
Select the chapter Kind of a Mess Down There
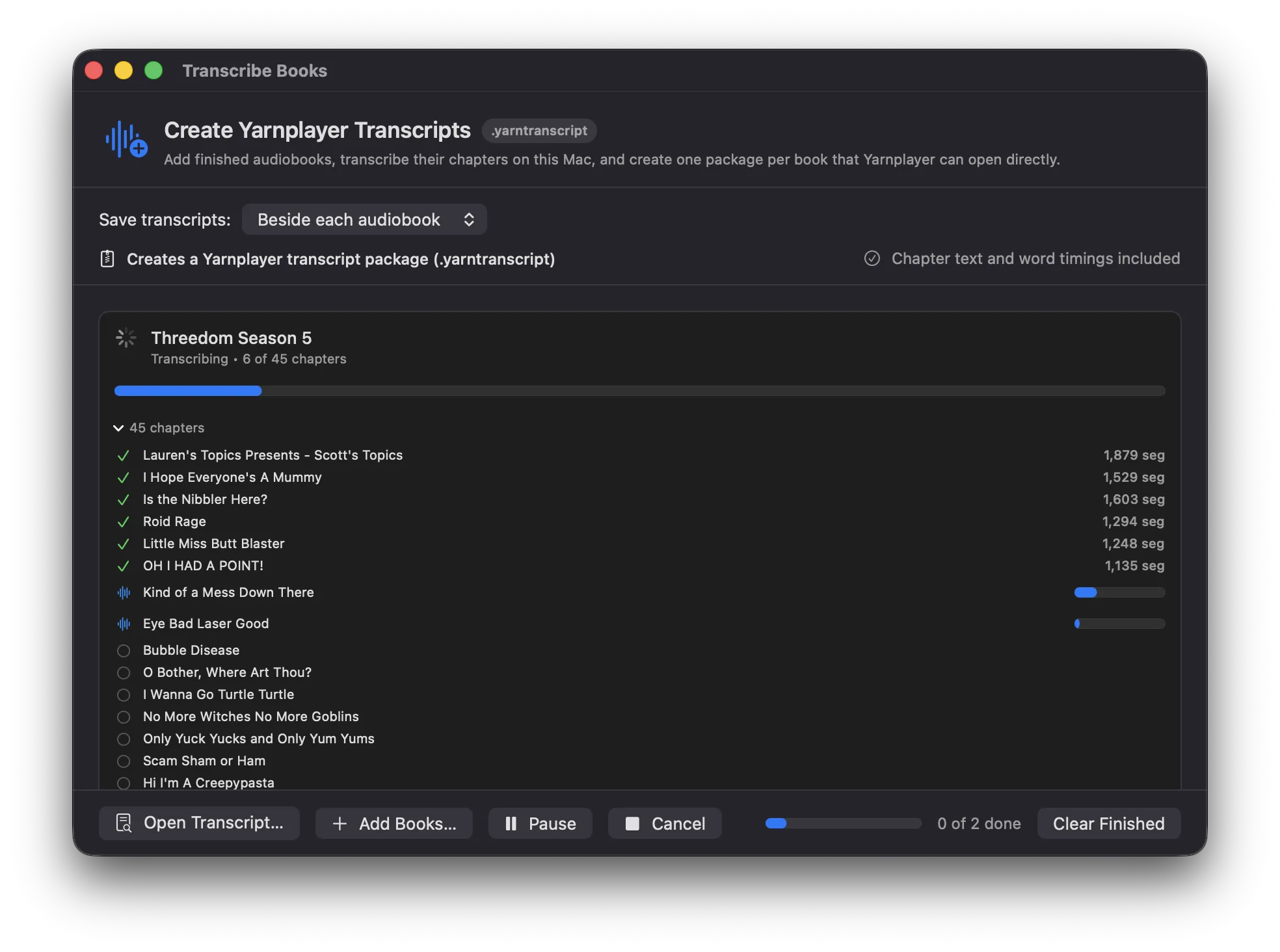click(228, 592)
